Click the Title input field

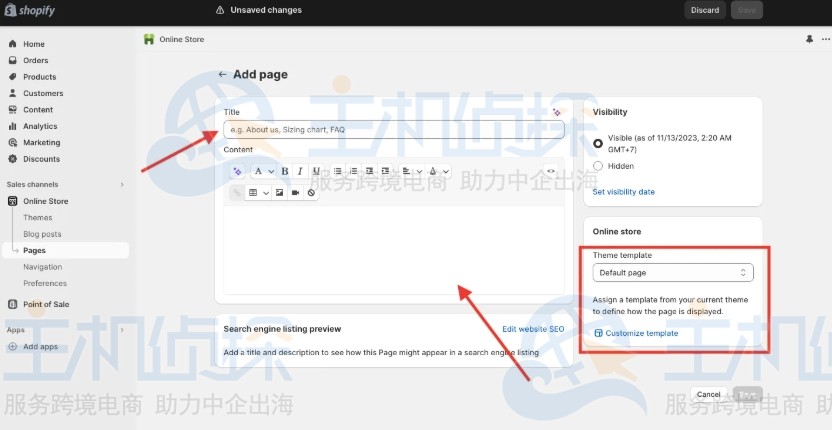coord(394,130)
